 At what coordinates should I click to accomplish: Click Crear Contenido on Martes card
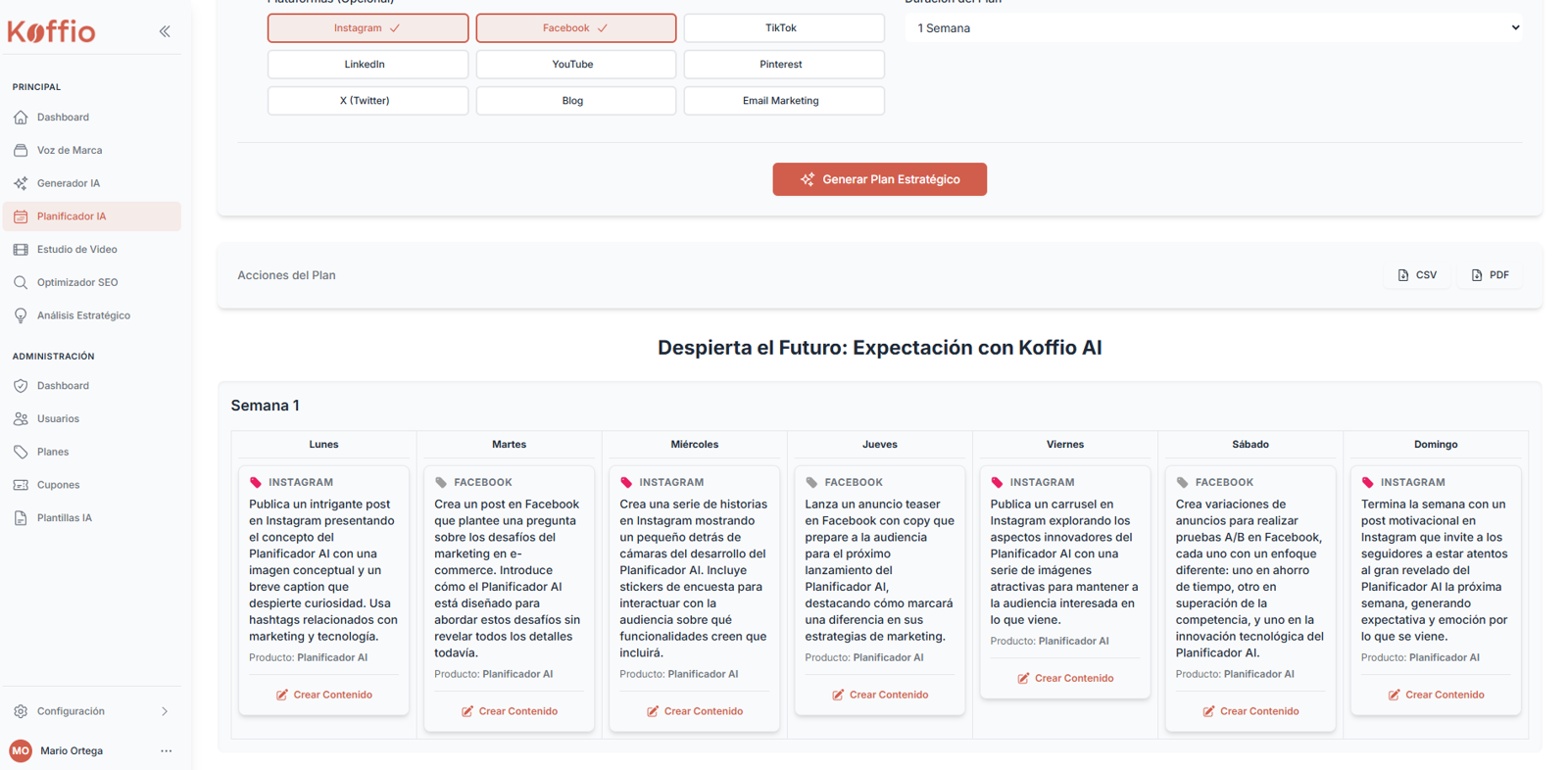(509, 711)
